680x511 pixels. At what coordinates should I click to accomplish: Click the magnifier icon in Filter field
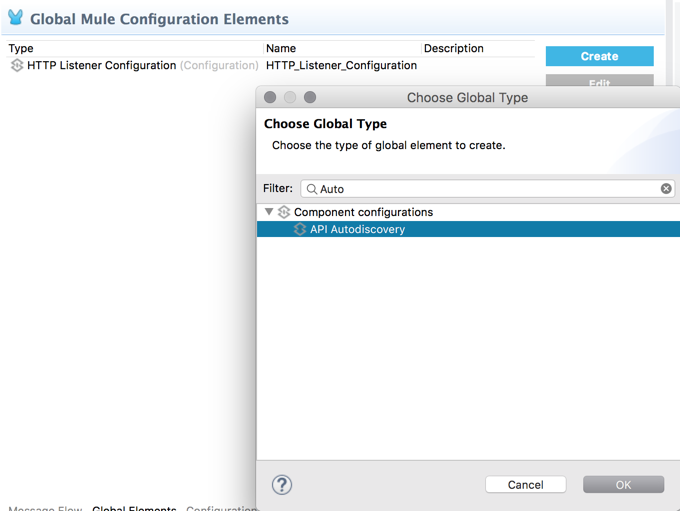point(311,189)
